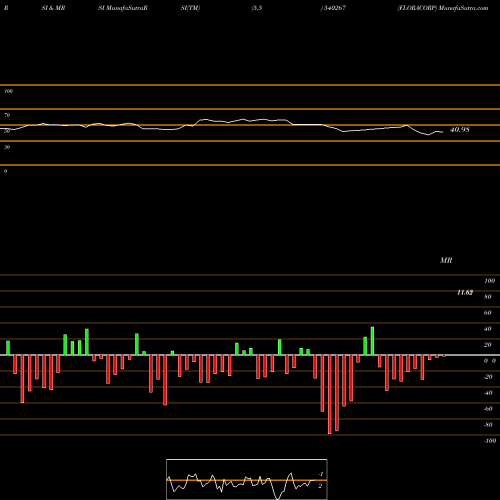Click the 80 label on right MR axis
500x500 pixels.
point(488,297)
